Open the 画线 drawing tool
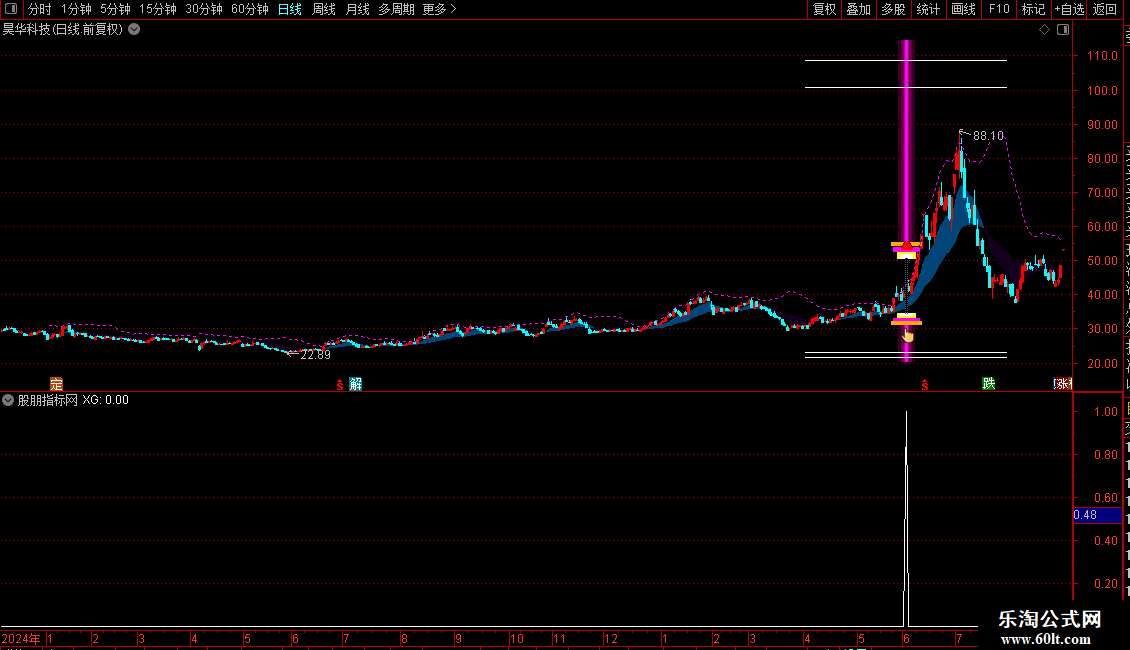Screen dimensions: 1130x650 pyautogui.click(x=963, y=9)
